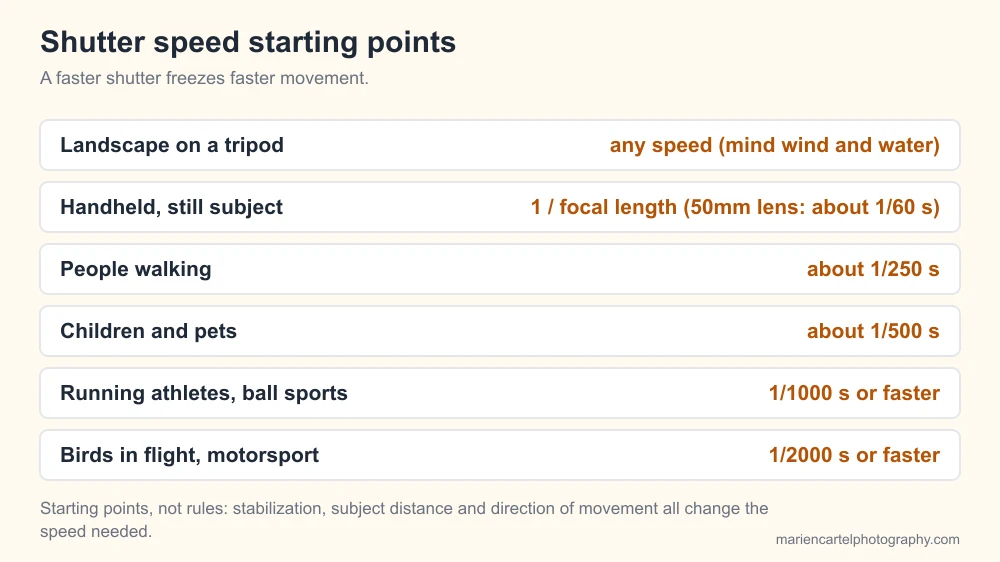
Task: Select the 'Handheld, still subject' label
Action: (x=172, y=207)
